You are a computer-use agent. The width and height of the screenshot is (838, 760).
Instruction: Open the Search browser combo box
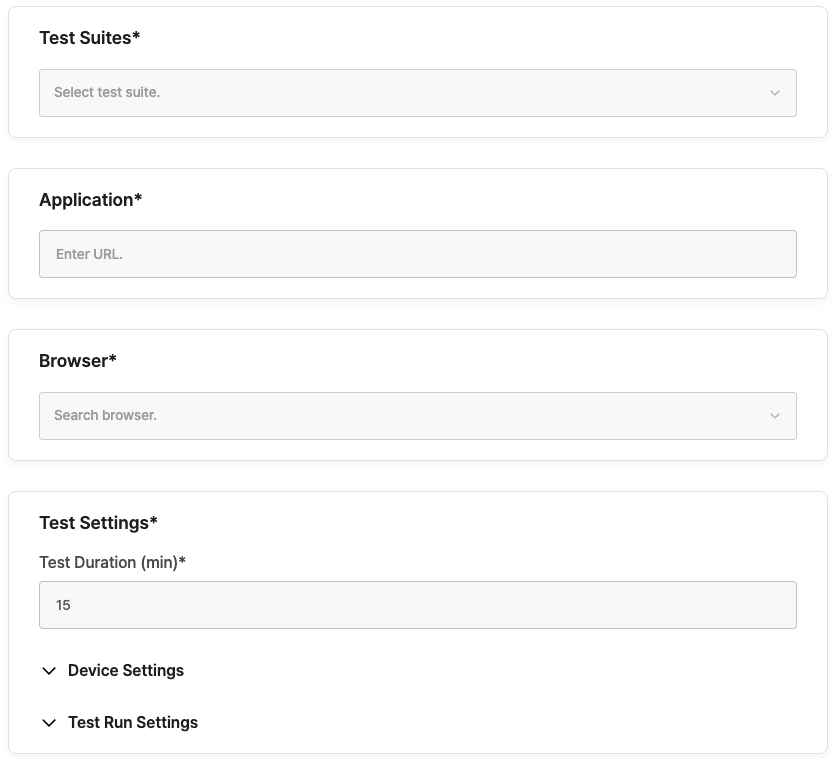417,416
